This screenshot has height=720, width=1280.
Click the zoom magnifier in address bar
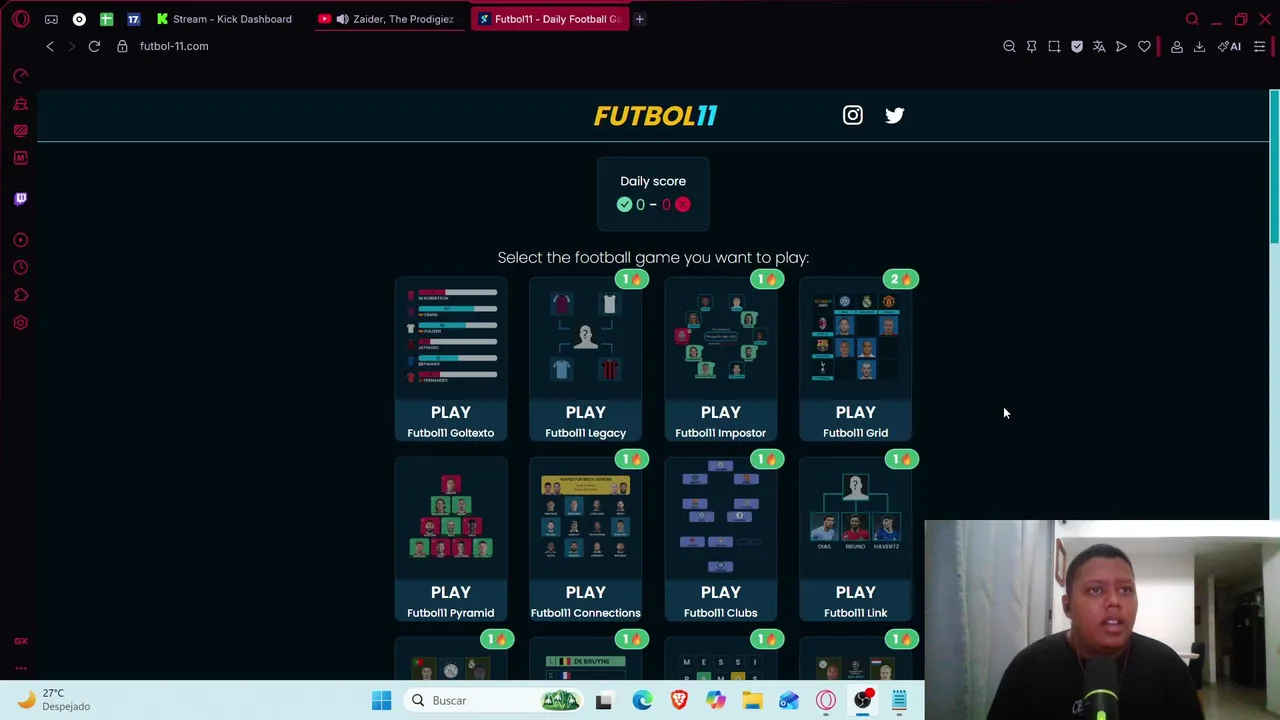click(x=1009, y=46)
